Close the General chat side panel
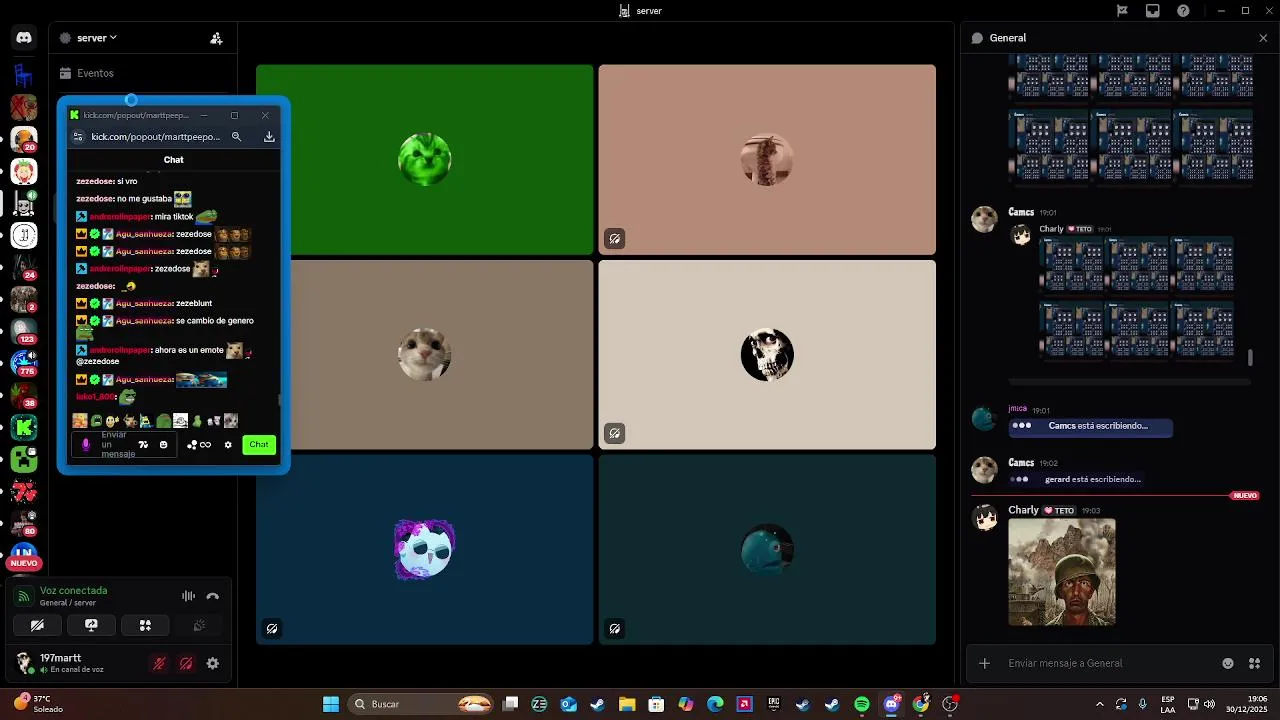 click(x=1263, y=38)
